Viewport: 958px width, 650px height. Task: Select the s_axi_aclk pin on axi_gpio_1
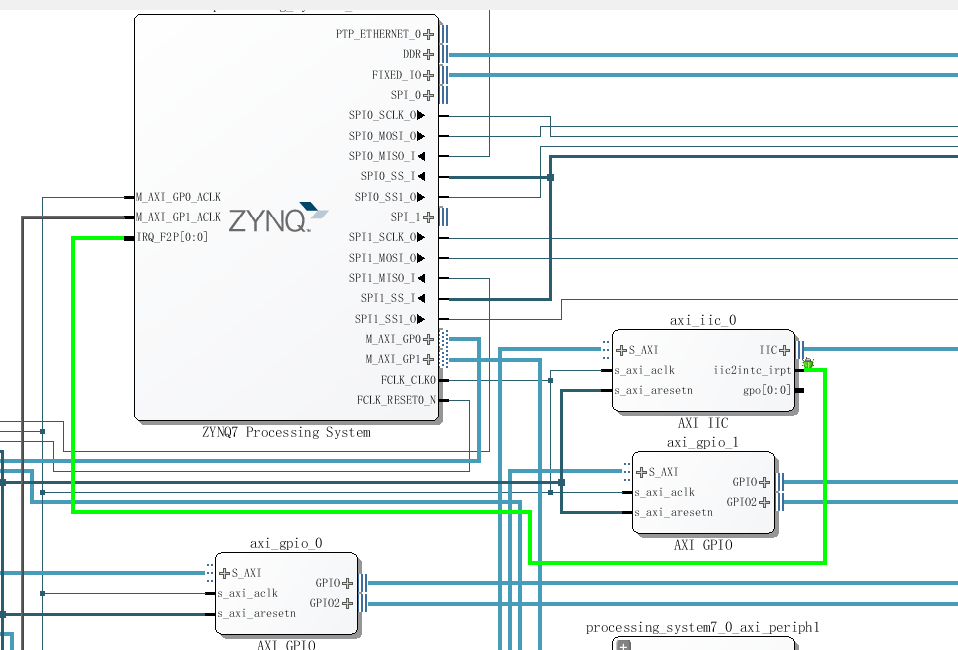pos(660,491)
